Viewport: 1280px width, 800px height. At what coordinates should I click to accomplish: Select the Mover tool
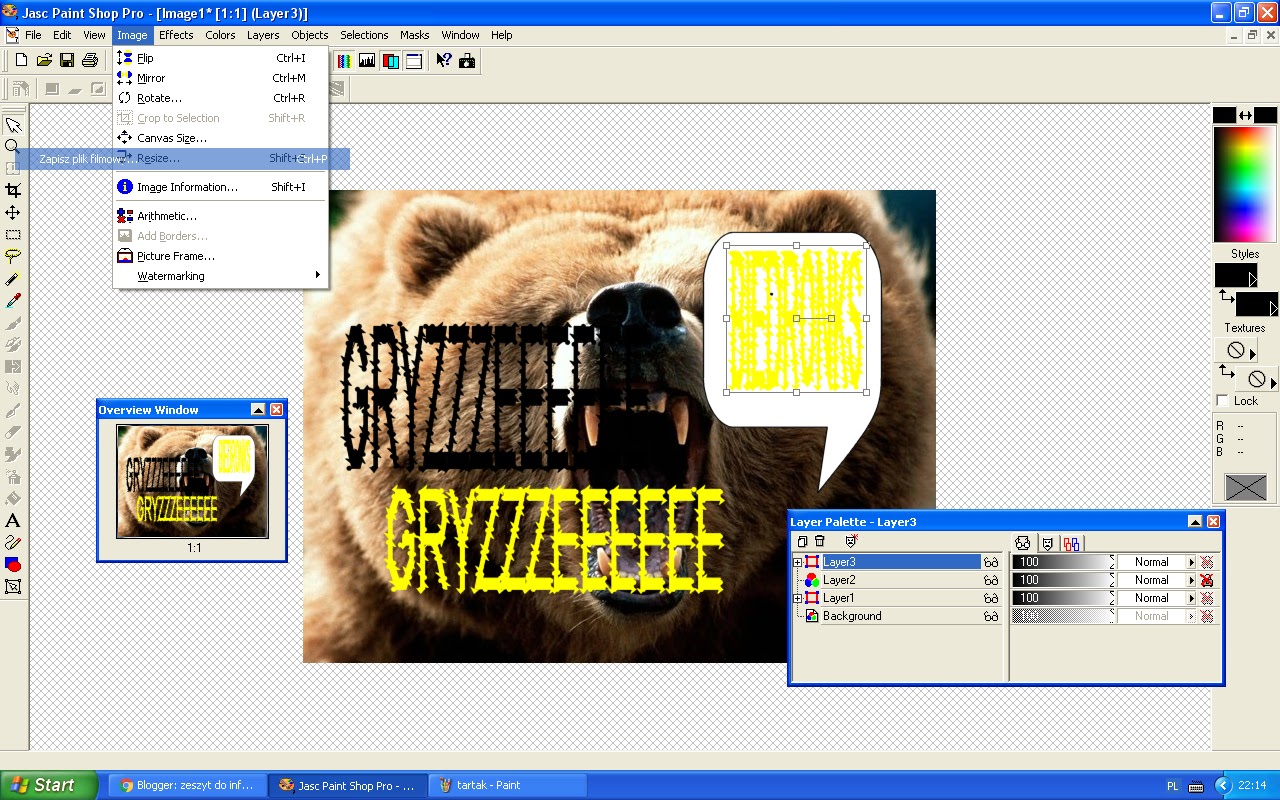(x=13, y=211)
